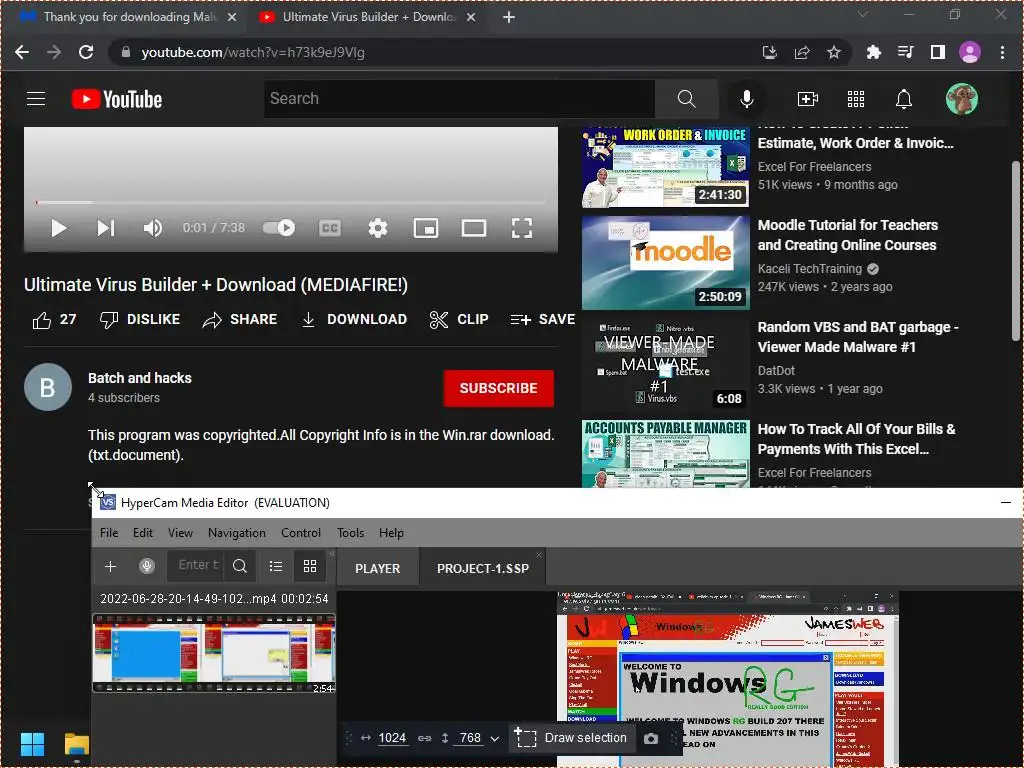Open HyperCam Navigation menu
The height and width of the screenshot is (768, 1024).
[236, 533]
